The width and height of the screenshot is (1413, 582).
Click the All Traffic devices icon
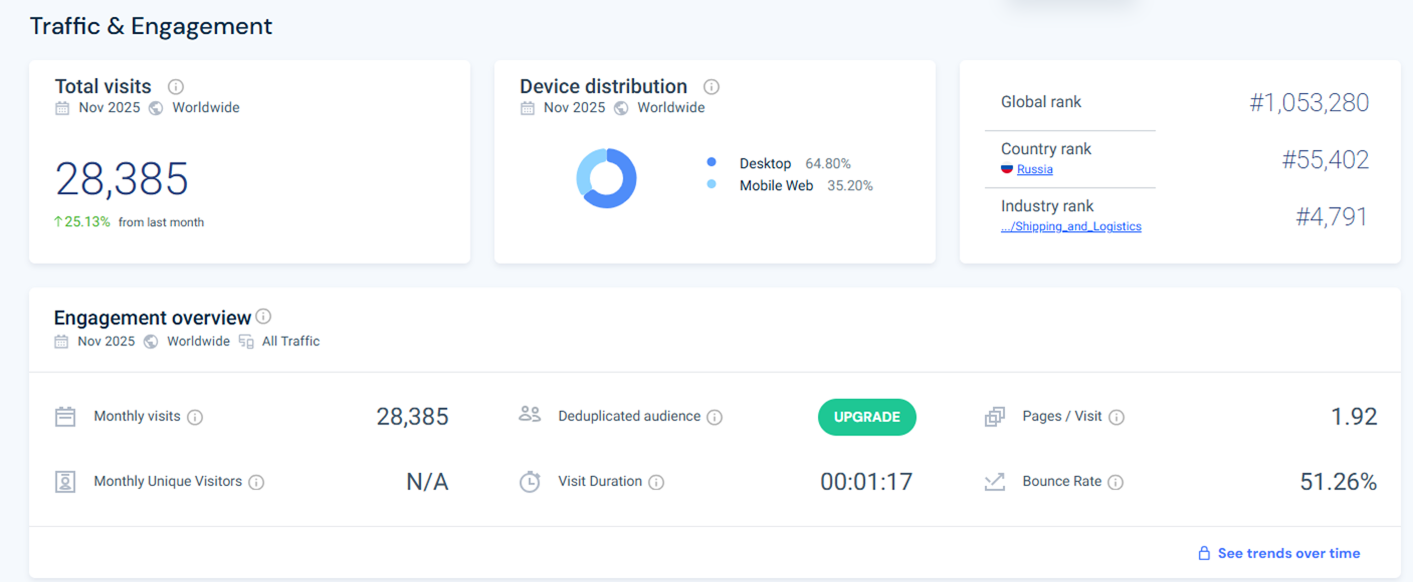pyautogui.click(x=246, y=342)
